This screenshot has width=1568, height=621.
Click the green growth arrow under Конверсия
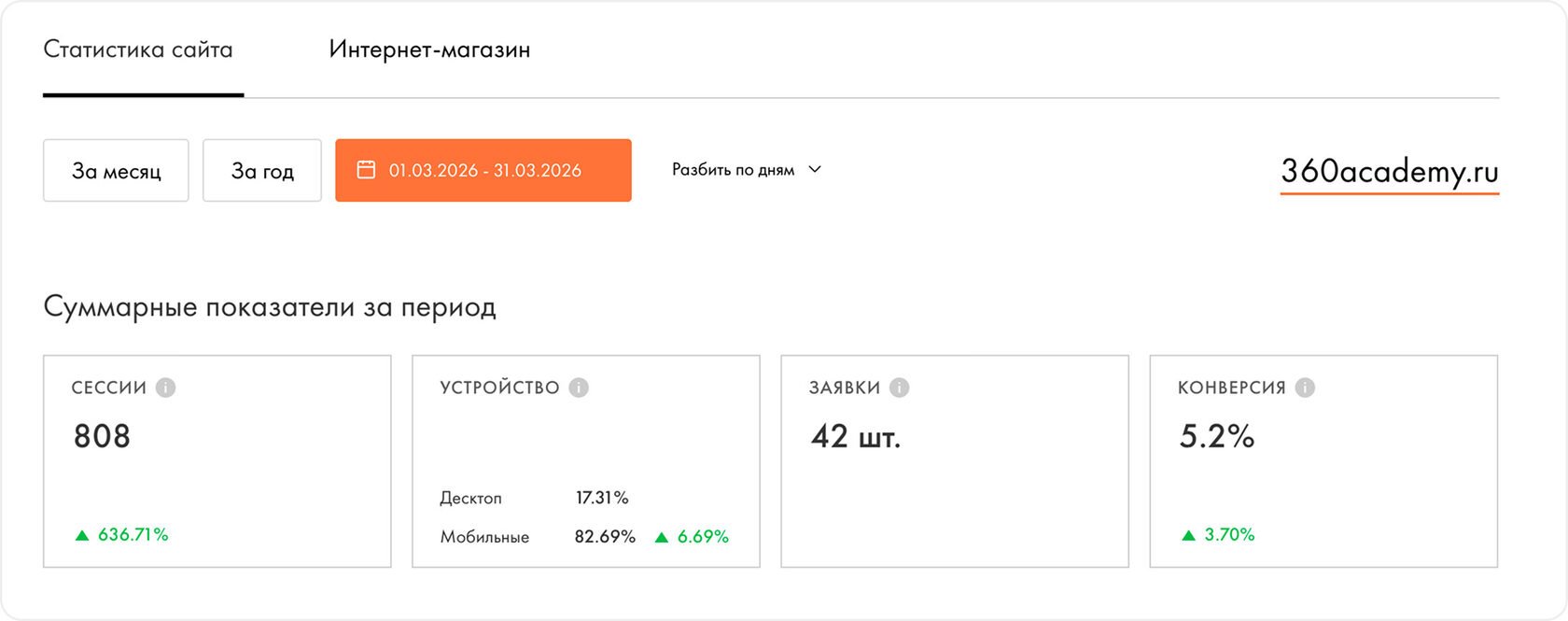click(x=1188, y=535)
